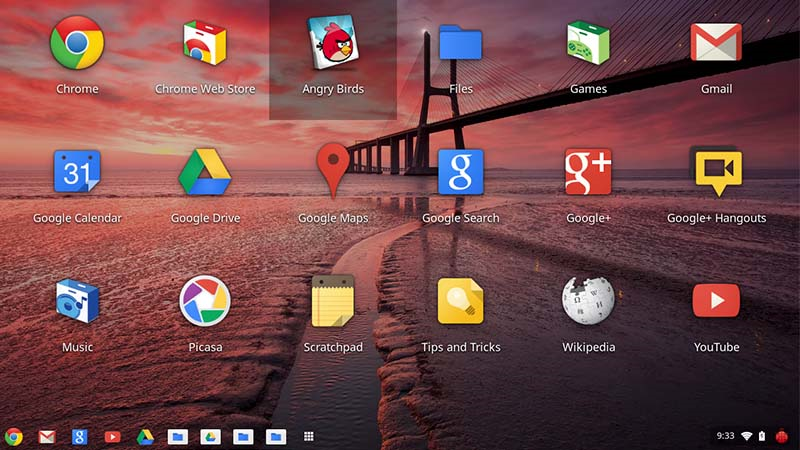Screen dimensions: 800x450
Task: Open the Wi-Fi status in the system tray
Action: [747, 436]
